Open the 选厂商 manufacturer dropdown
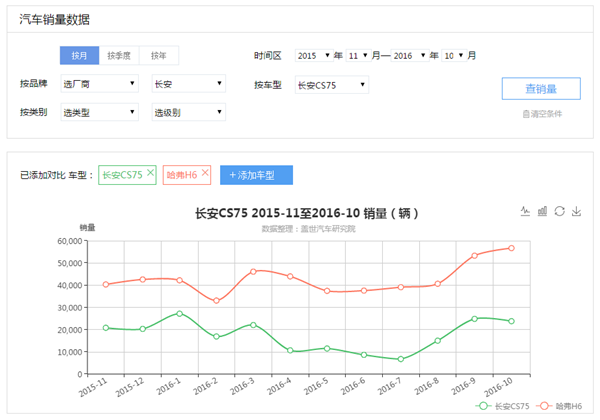The width and height of the screenshot is (600, 420). tap(99, 84)
